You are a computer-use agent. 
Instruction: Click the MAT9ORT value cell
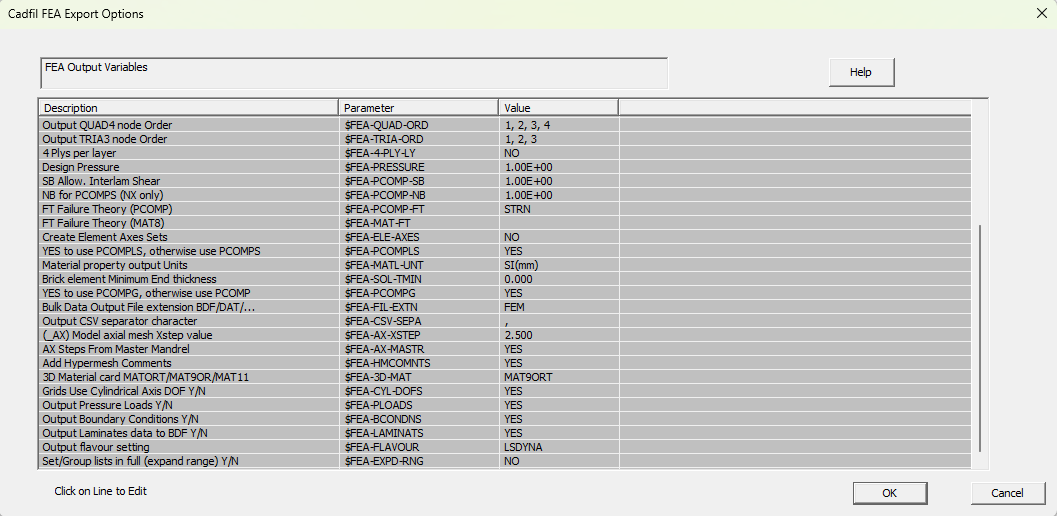pyautogui.click(x=559, y=377)
